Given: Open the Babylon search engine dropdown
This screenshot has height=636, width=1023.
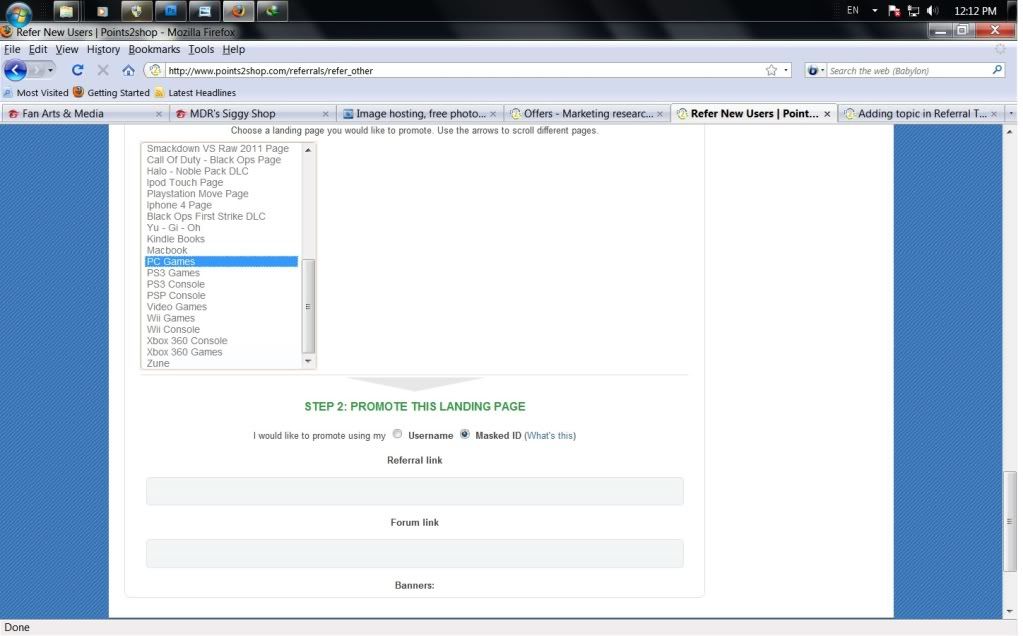Looking at the screenshot, I should click(x=823, y=70).
